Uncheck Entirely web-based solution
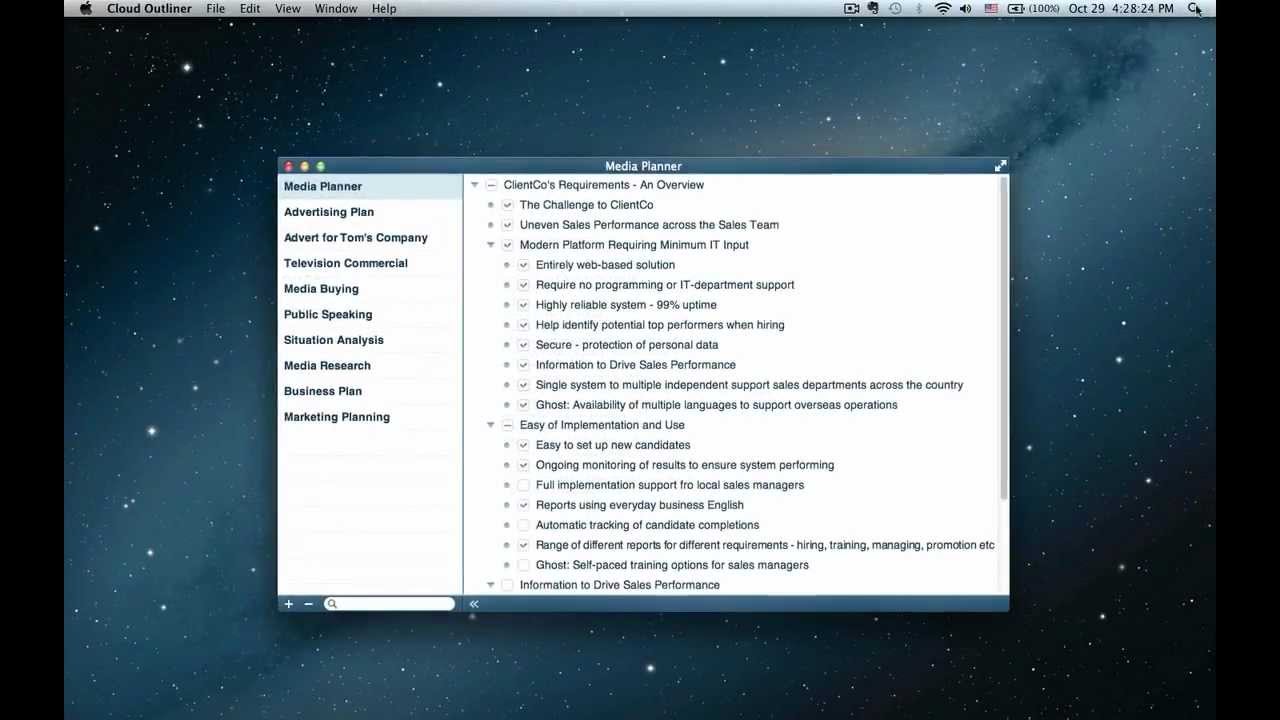The height and width of the screenshot is (720, 1280). [x=523, y=265]
